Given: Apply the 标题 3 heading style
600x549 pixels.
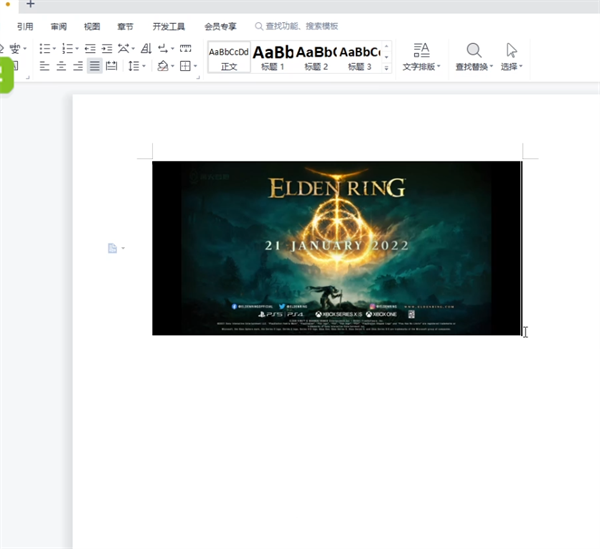Looking at the screenshot, I should pyautogui.click(x=360, y=57).
